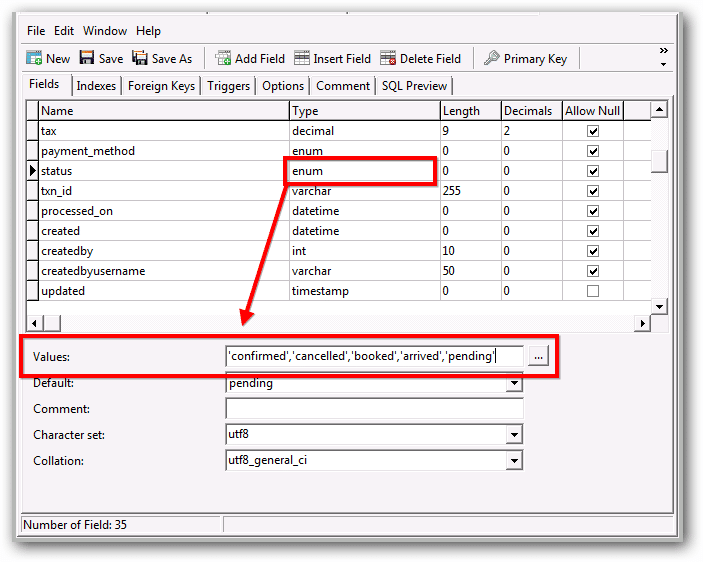This screenshot has height=562, width=703.
Task: Select the Fields tab
Action: pyautogui.click(x=44, y=84)
